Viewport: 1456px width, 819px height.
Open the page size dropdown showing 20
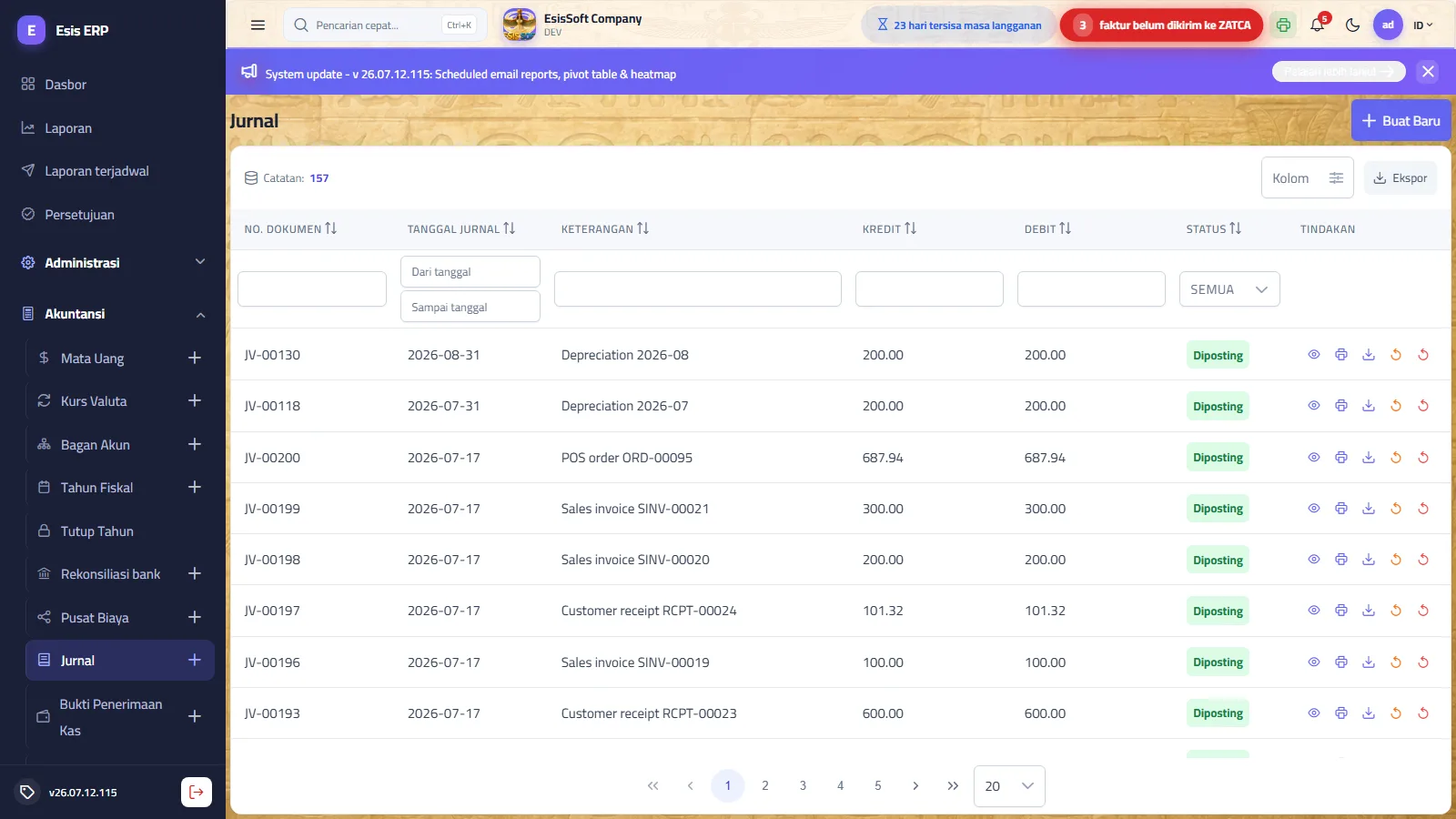click(x=1009, y=786)
